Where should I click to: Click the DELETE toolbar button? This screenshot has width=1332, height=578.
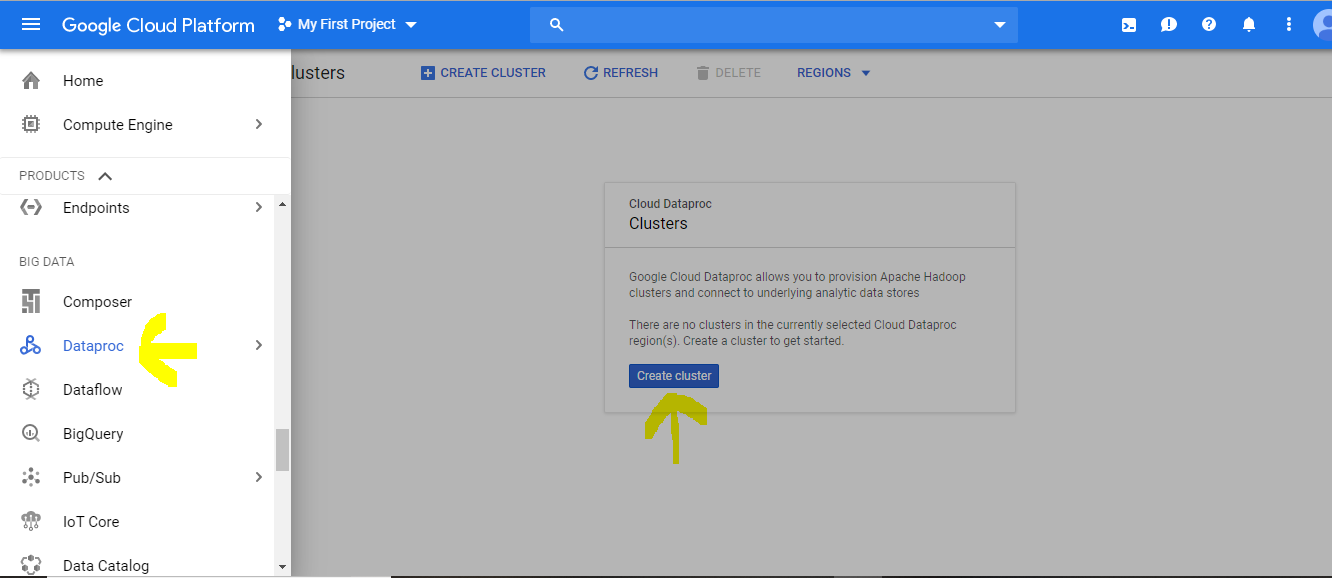pos(728,73)
